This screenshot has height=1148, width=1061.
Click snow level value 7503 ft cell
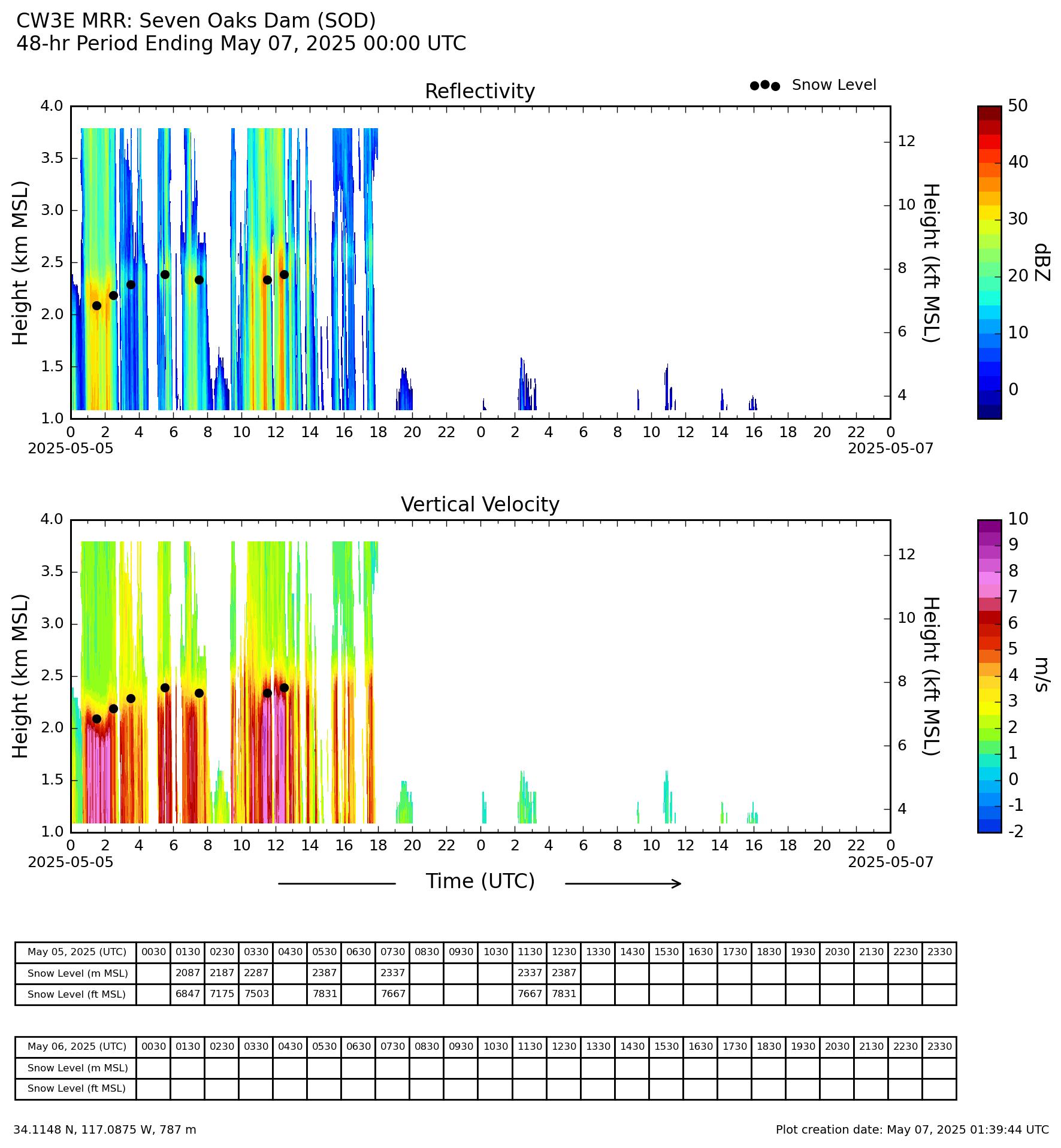(256, 994)
